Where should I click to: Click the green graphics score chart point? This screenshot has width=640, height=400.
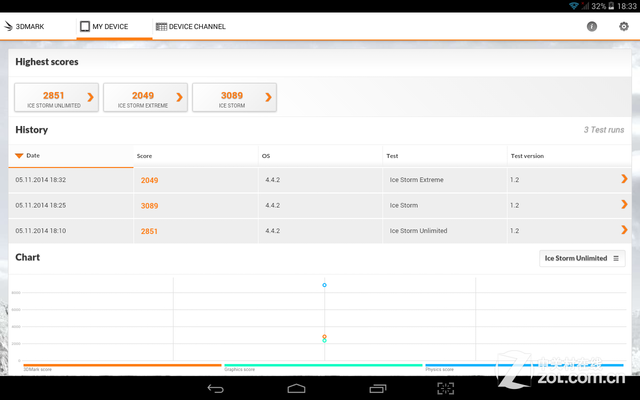pos(324,340)
